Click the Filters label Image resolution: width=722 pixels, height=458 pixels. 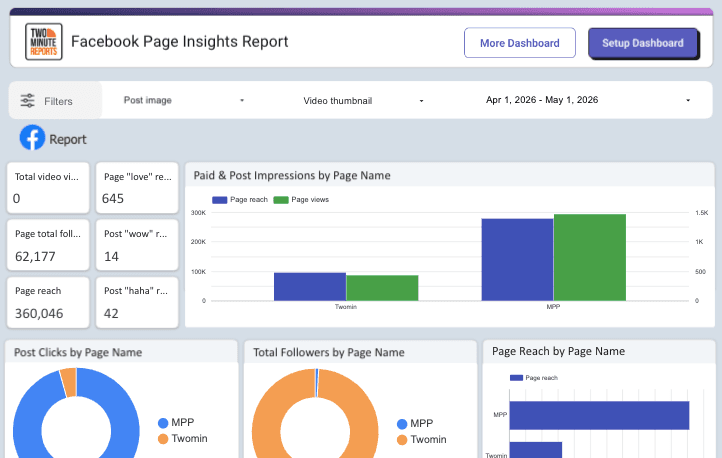coord(58,101)
